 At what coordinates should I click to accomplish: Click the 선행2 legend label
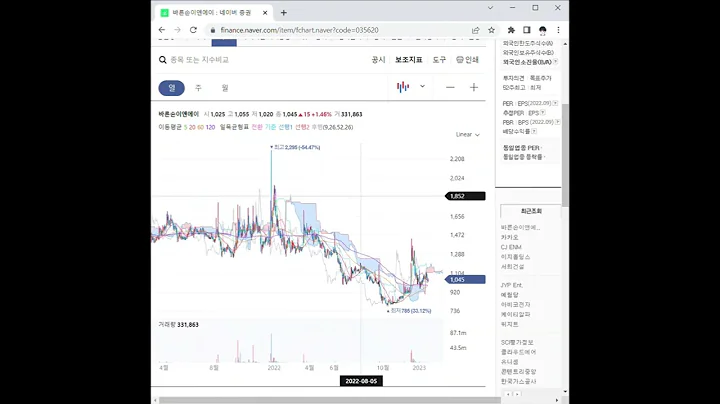[302, 127]
